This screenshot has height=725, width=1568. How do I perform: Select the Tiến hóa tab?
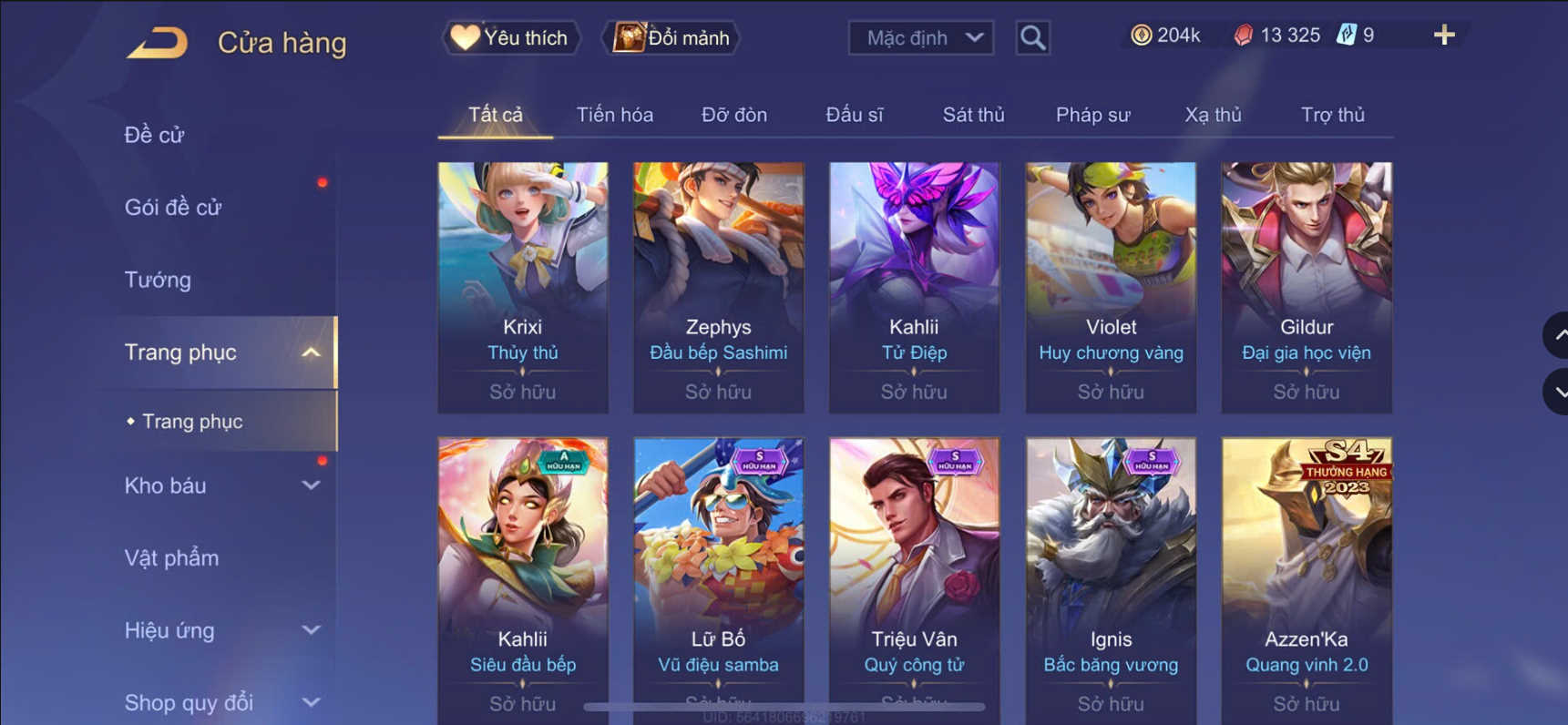pyautogui.click(x=614, y=115)
